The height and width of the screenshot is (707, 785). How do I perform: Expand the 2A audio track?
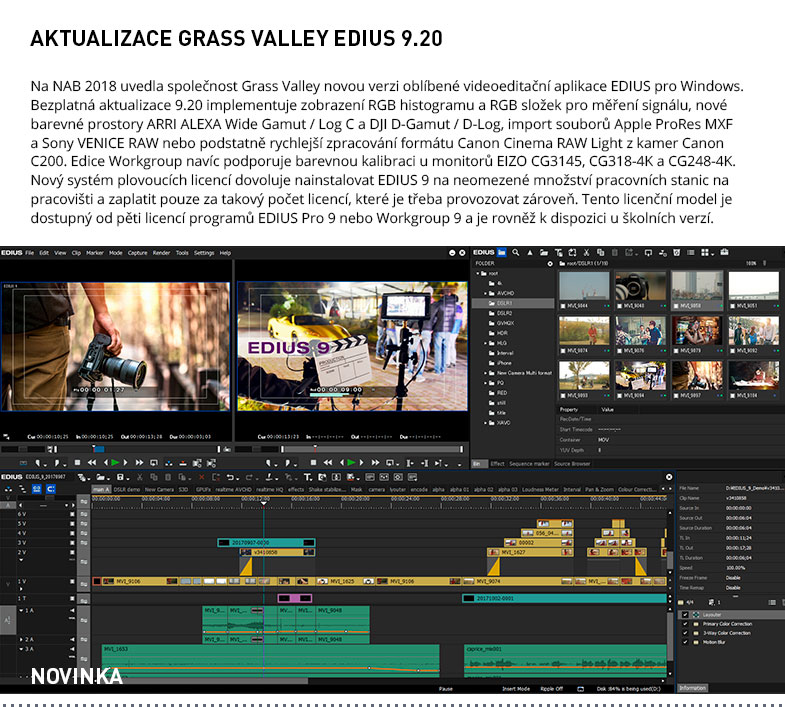21,639
